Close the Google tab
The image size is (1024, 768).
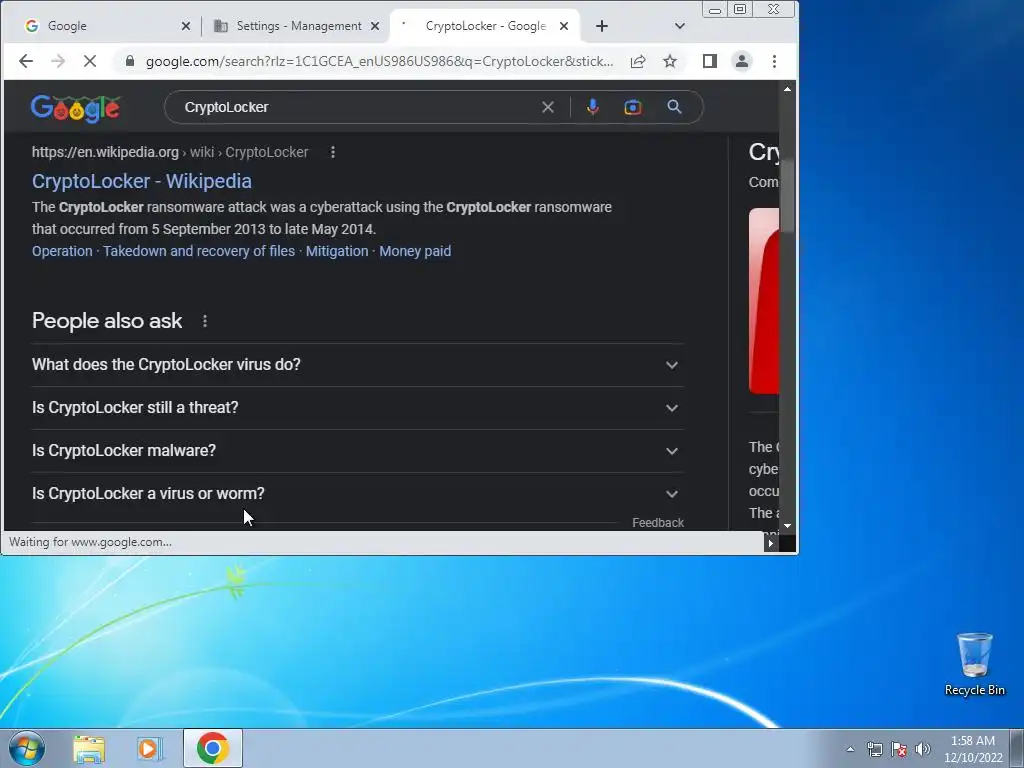tap(185, 26)
